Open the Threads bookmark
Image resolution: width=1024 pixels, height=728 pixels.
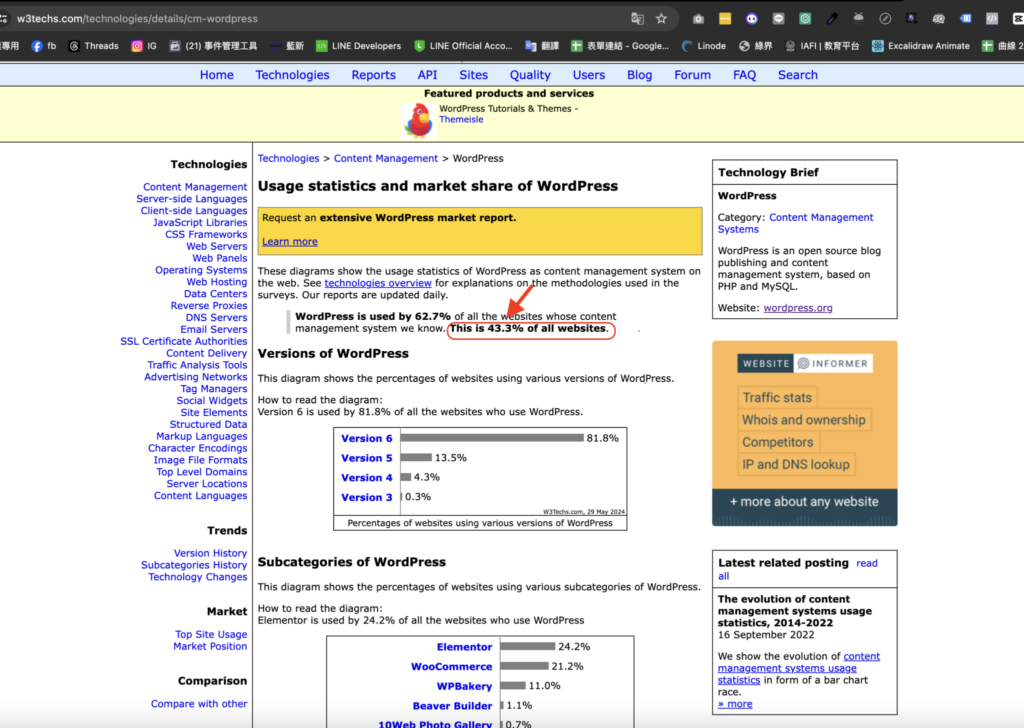[x=92, y=45]
